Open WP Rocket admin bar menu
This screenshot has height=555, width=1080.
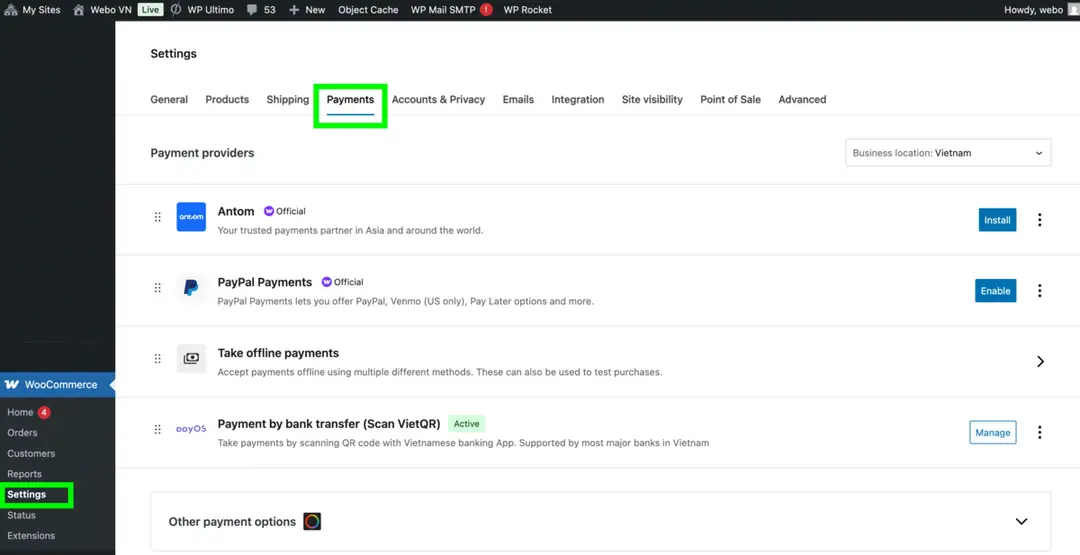click(528, 10)
